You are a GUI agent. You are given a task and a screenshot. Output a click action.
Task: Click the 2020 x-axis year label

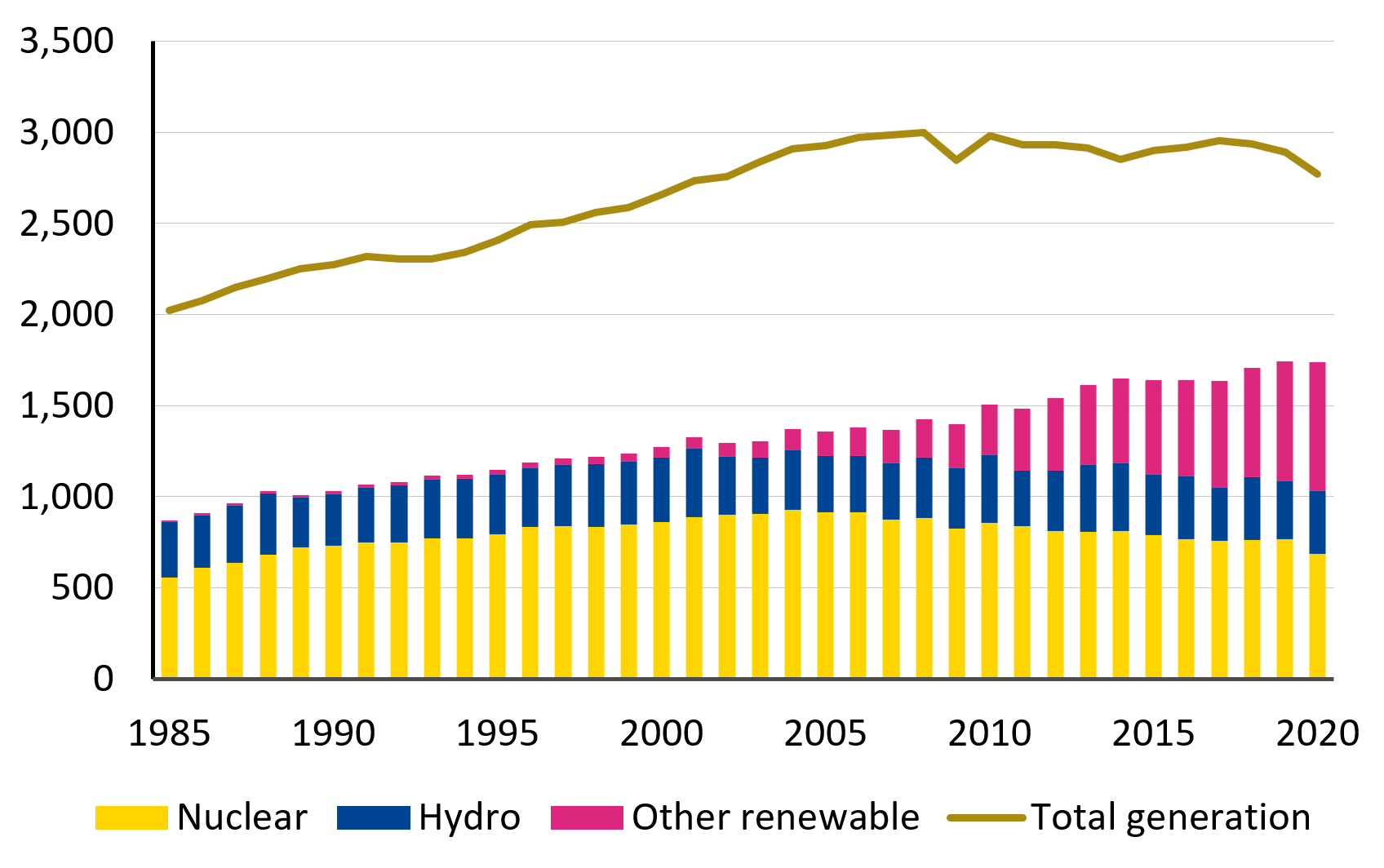1317,733
